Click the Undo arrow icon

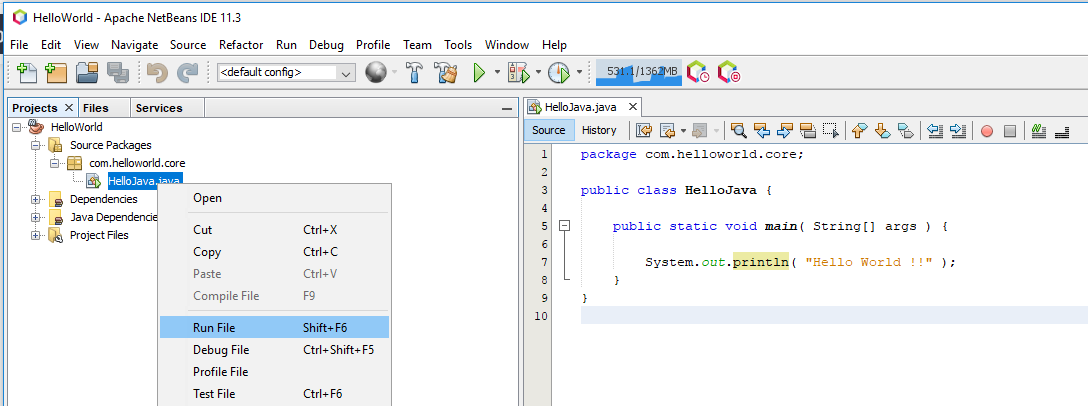click(x=157, y=72)
